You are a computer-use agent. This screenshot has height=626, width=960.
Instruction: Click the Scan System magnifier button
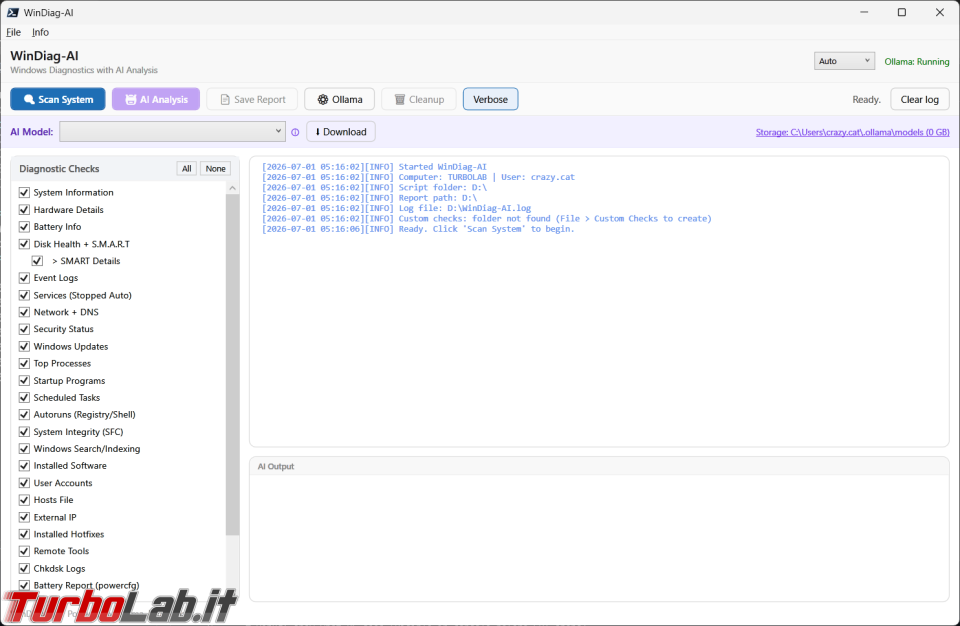click(x=58, y=99)
